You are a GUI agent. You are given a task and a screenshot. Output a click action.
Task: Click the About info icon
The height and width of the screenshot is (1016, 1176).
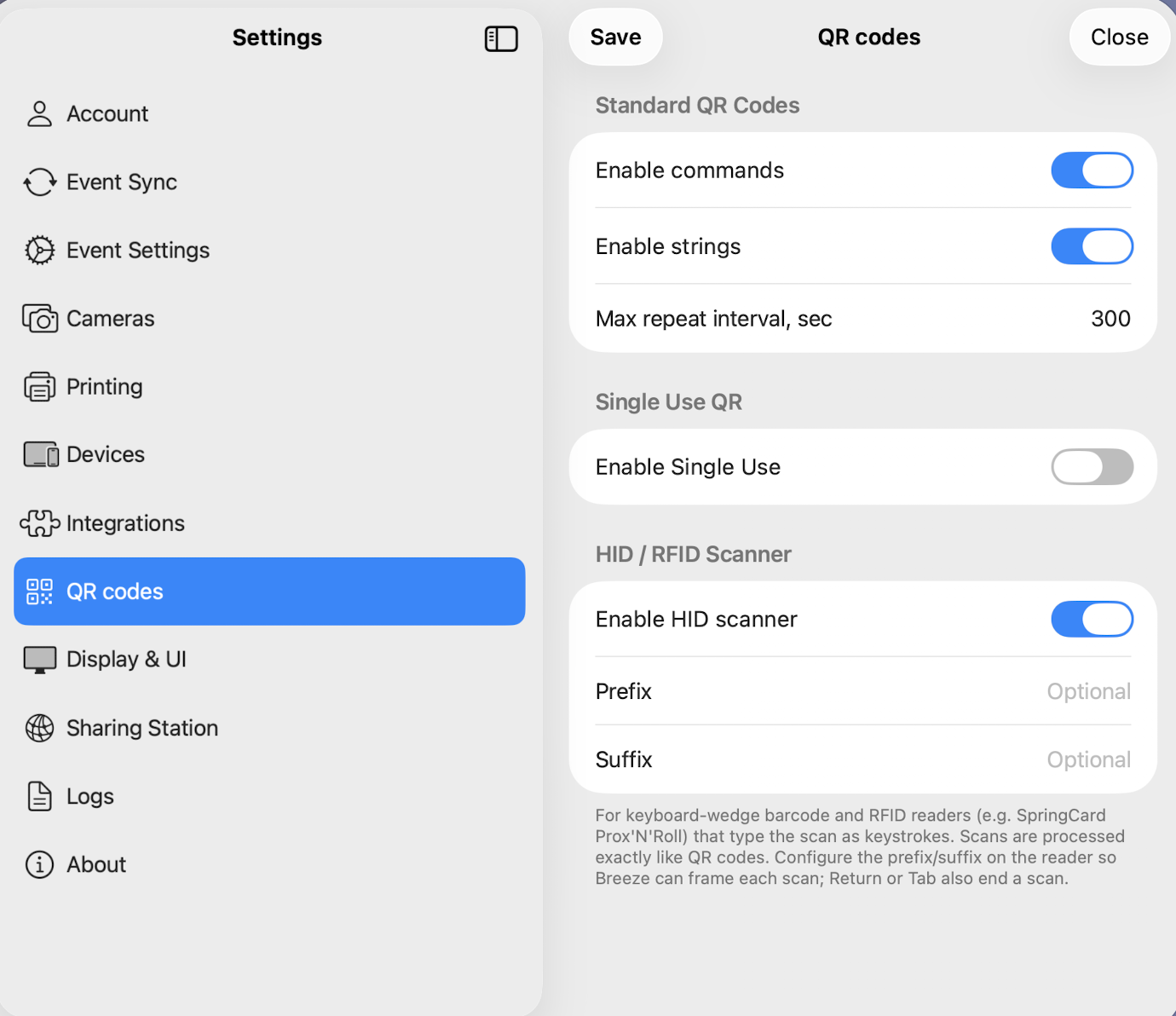point(39,864)
